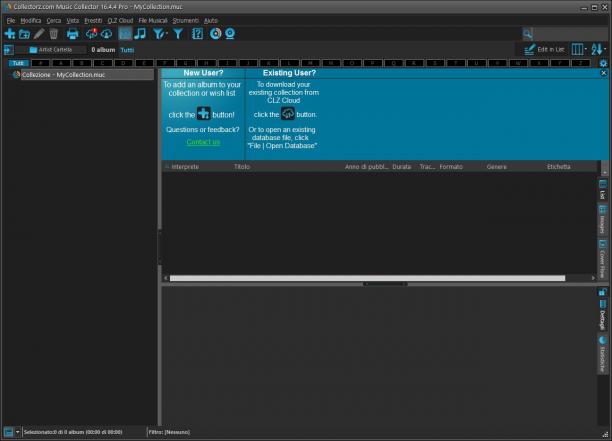
Task: Click the cloud sync icon with red badge
Action: click(91, 34)
